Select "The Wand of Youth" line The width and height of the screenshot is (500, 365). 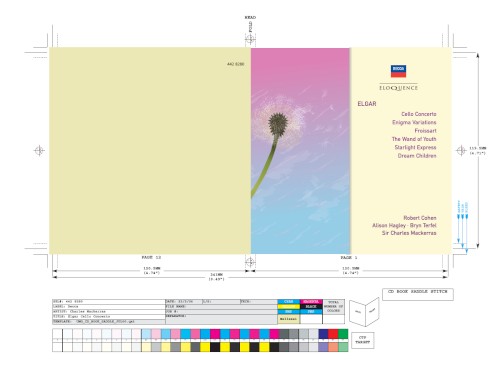point(414,139)
